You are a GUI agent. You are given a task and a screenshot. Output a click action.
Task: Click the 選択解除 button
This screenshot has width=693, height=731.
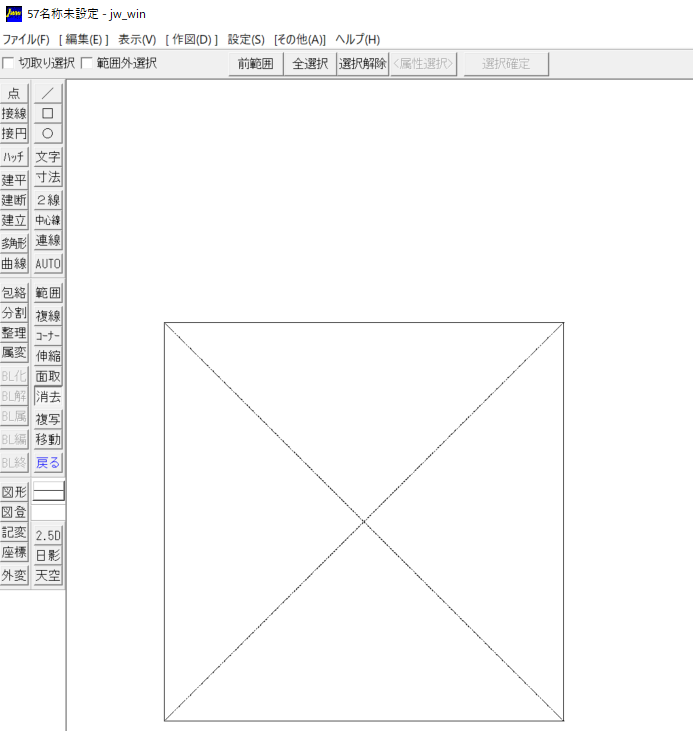click(363, 64)
